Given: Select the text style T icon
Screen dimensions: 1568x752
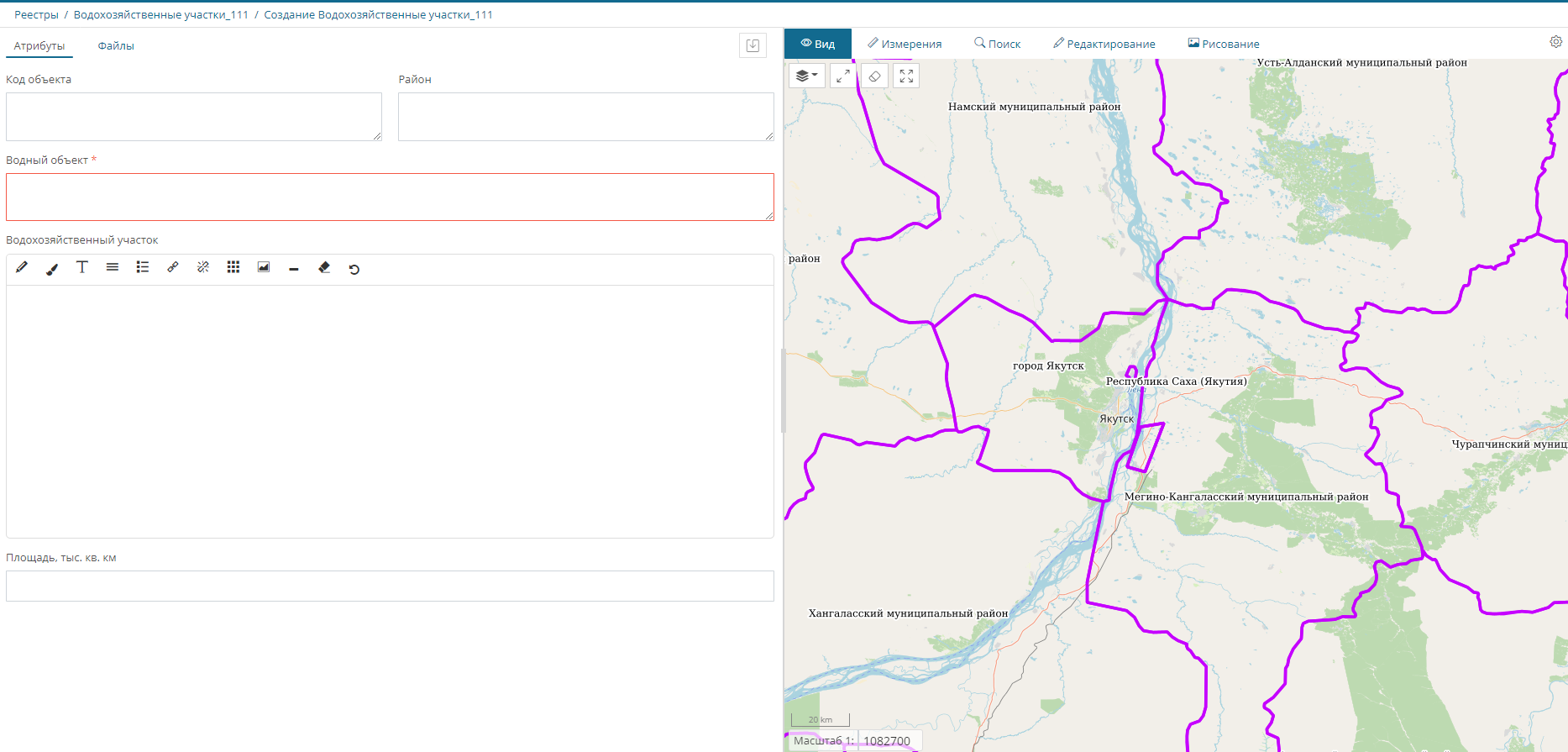Looking at the screenshot, I should [x=82, y=267].
